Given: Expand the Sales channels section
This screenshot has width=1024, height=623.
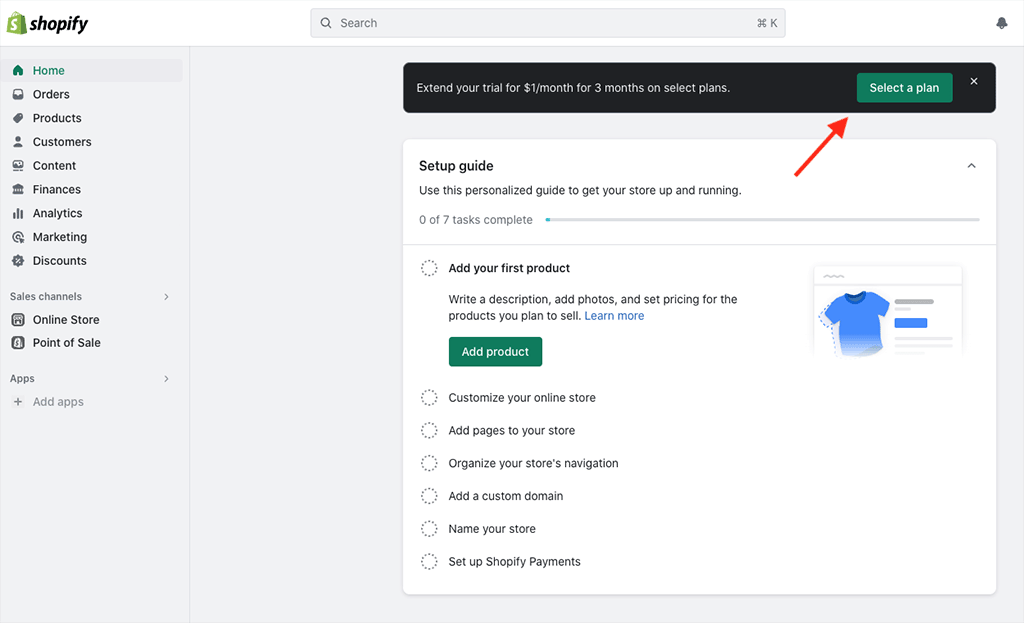Looking at the screenshot, I should click(x=166, y=296).
